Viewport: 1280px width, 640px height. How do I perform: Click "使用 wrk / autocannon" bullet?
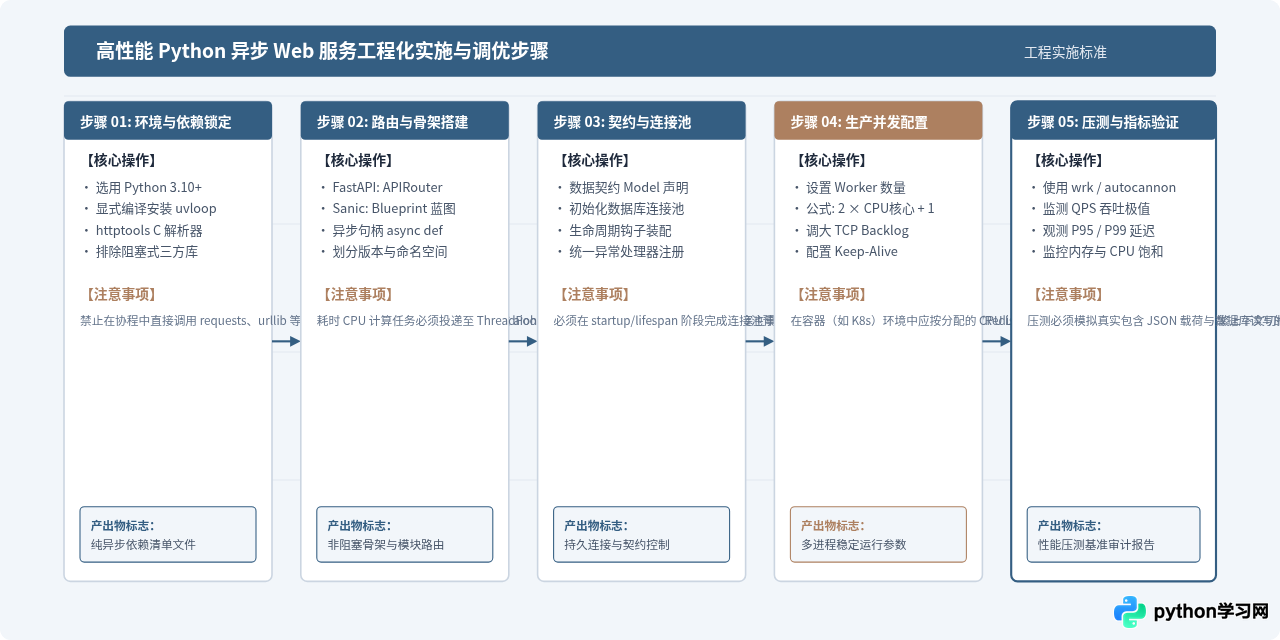1109,187
